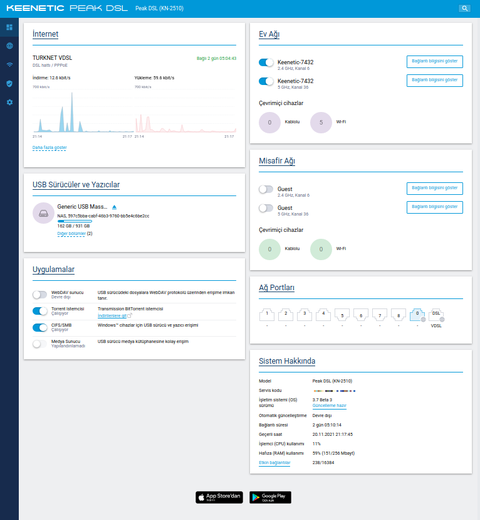
Task: Click the USB drive disk icon
Action: click(43, 213)
